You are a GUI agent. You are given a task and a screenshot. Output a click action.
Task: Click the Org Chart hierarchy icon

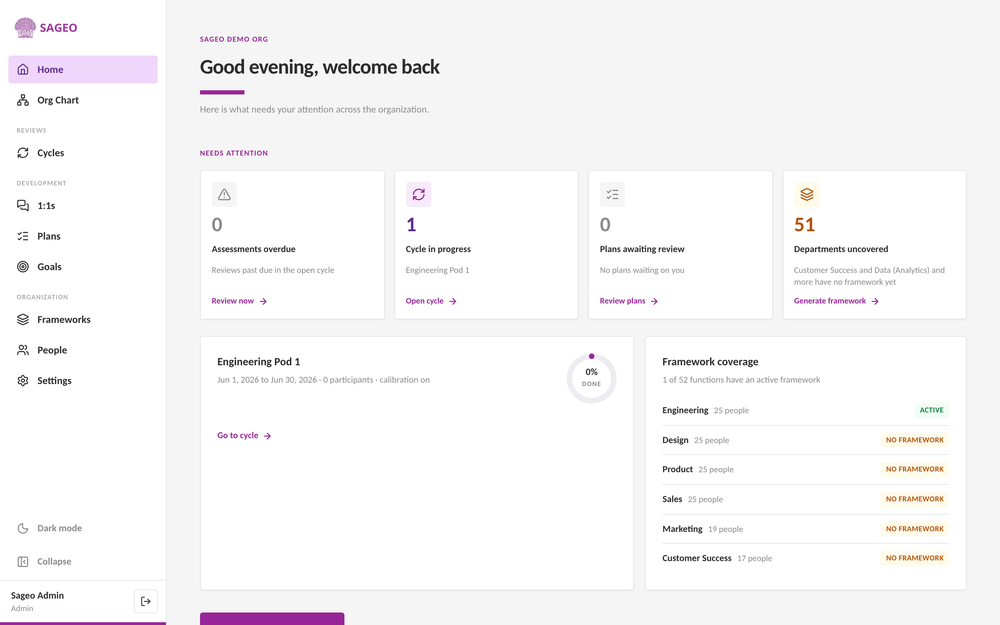[x=23, y=100]
